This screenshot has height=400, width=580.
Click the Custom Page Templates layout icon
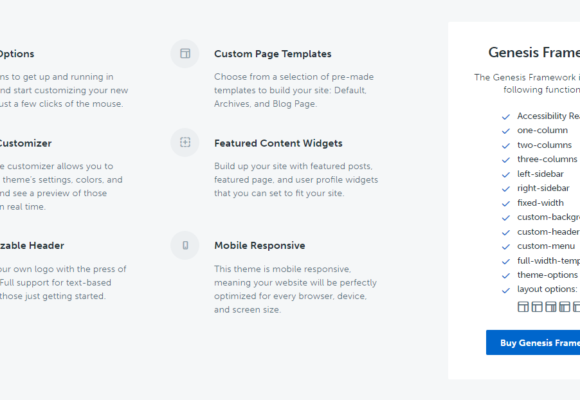tap(185, 54)
